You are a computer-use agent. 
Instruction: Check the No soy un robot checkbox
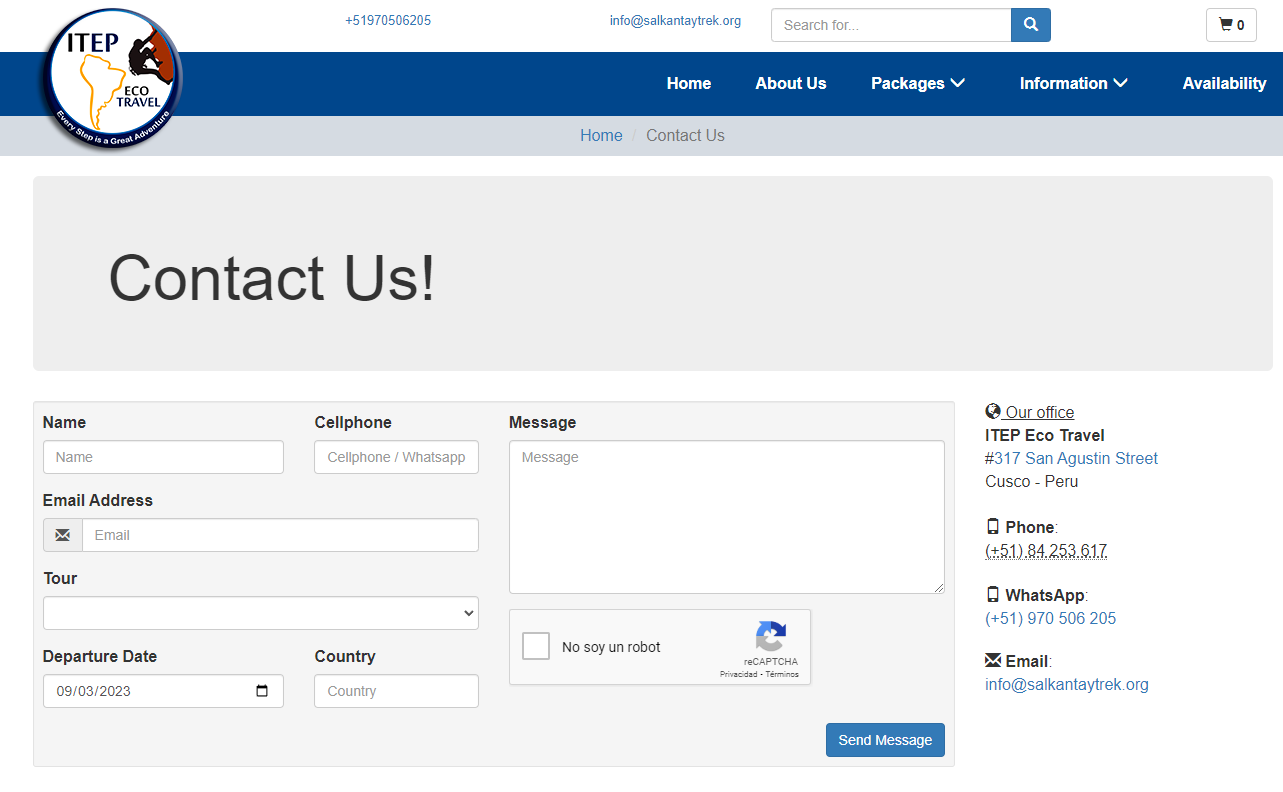click(536, 646)
